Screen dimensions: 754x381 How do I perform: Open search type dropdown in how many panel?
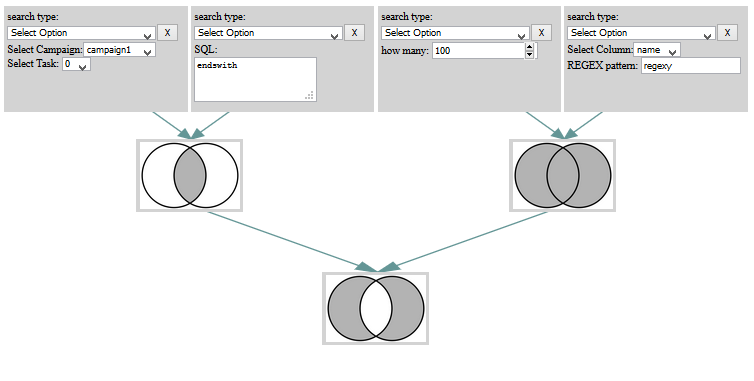click(x=455, y=33)
